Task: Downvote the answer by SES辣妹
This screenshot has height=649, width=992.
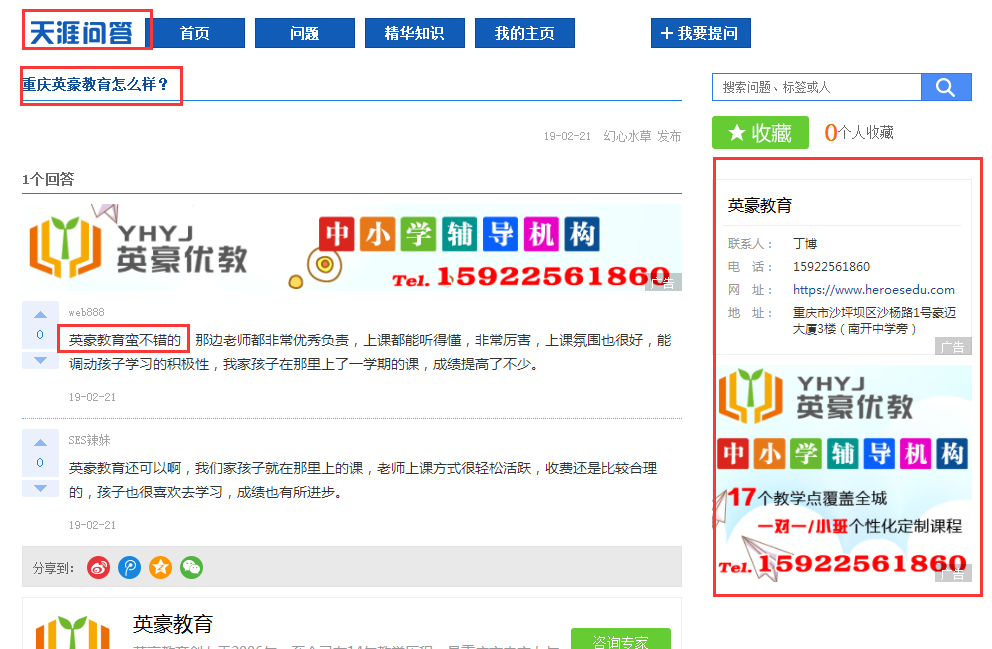Action: click(40, 488)
